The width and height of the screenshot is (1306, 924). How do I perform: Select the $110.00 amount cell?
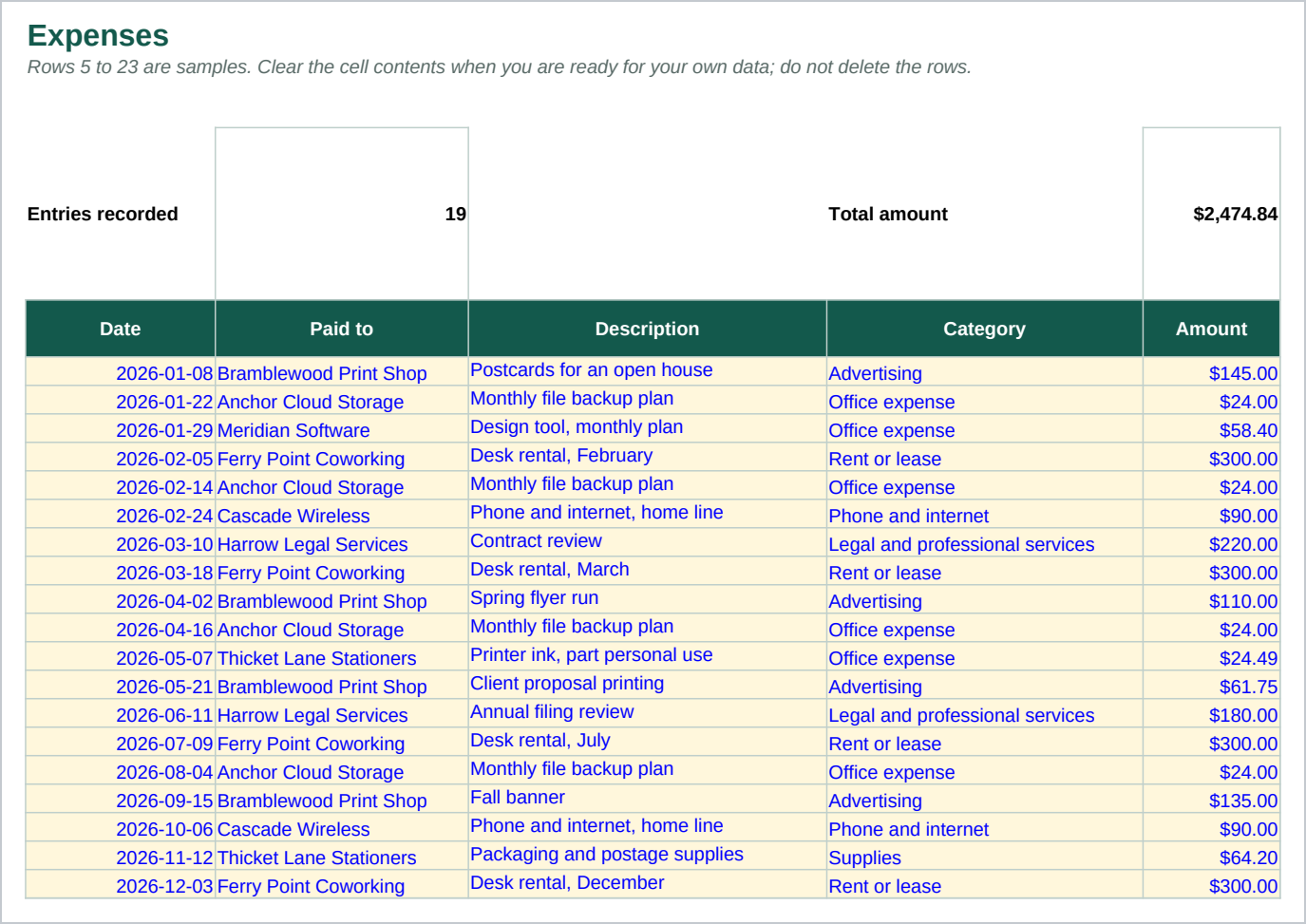(x=1211, y=600)
